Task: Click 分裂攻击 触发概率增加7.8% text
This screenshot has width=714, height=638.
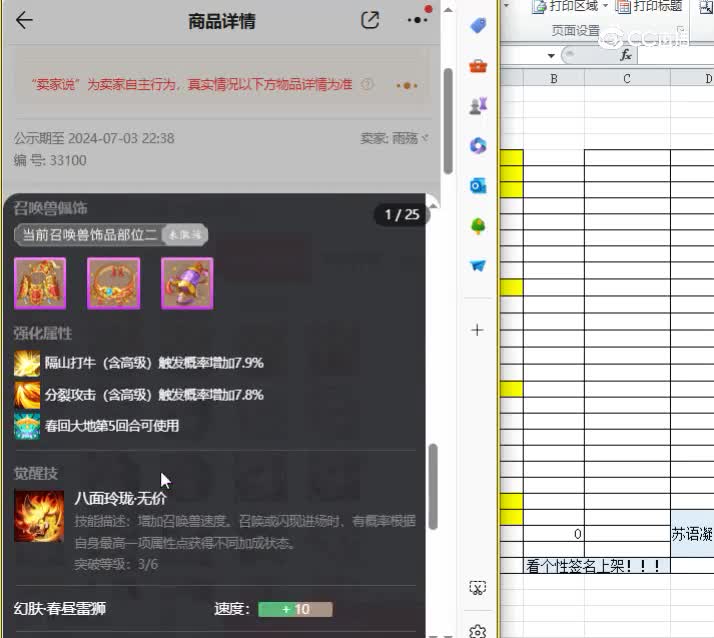Action: tap(154, 395)
